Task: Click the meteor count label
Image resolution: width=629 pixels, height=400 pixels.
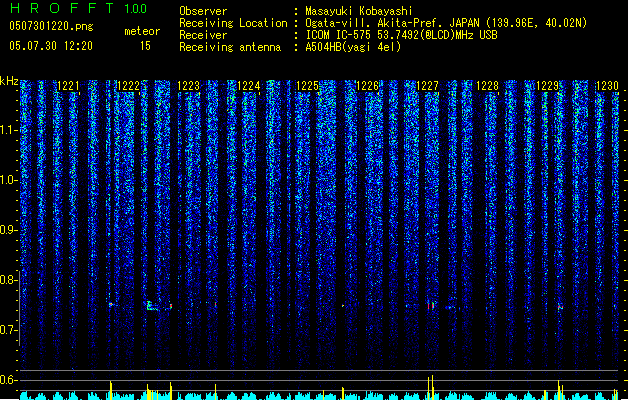Action: tap(142, 31)
